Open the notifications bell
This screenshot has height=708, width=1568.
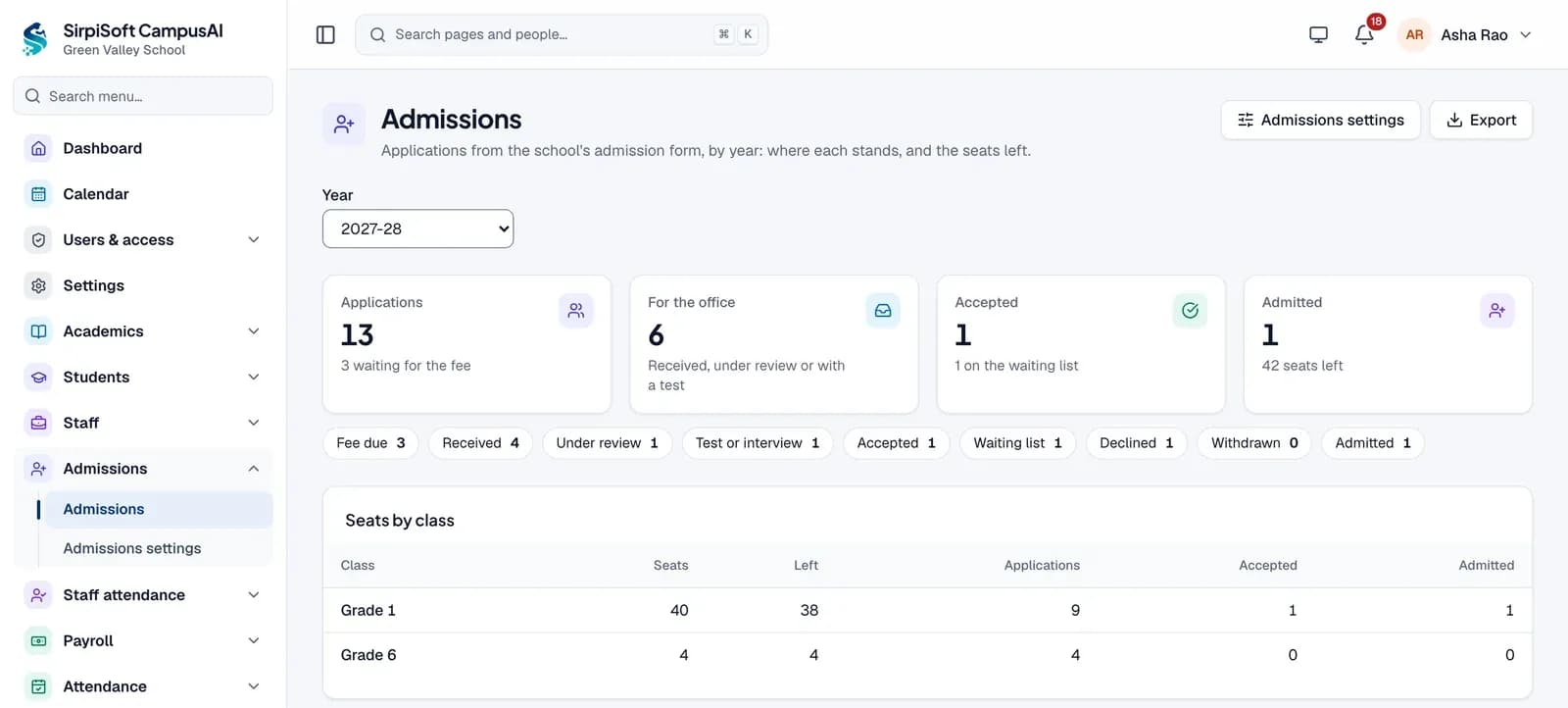pyautogui.click(x=1364, y=34)
